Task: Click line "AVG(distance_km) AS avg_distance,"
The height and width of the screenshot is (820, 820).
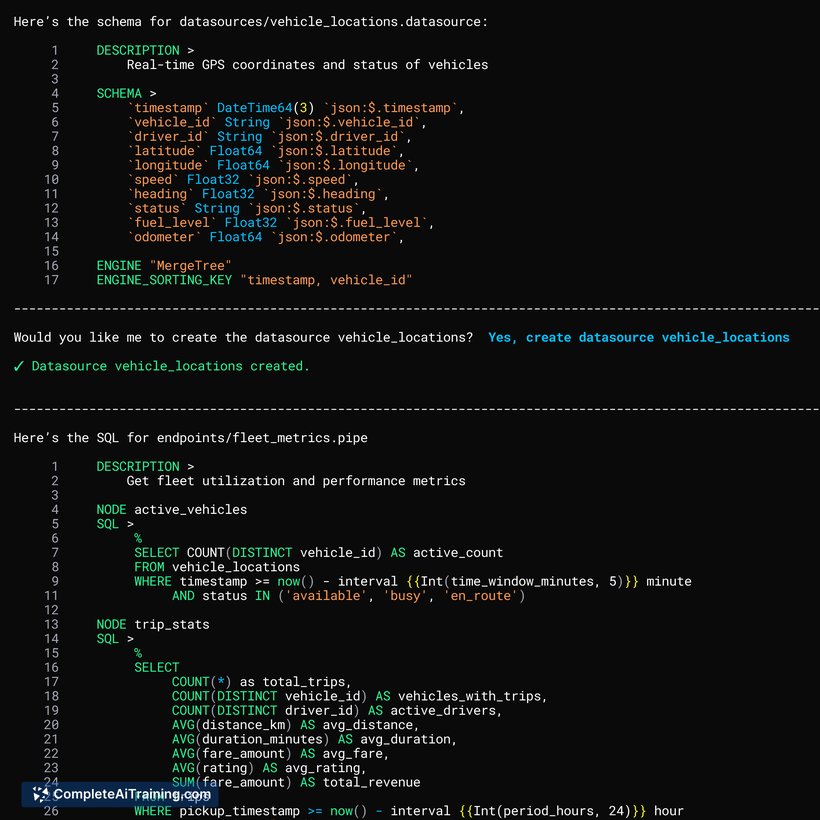Action: 295,725
